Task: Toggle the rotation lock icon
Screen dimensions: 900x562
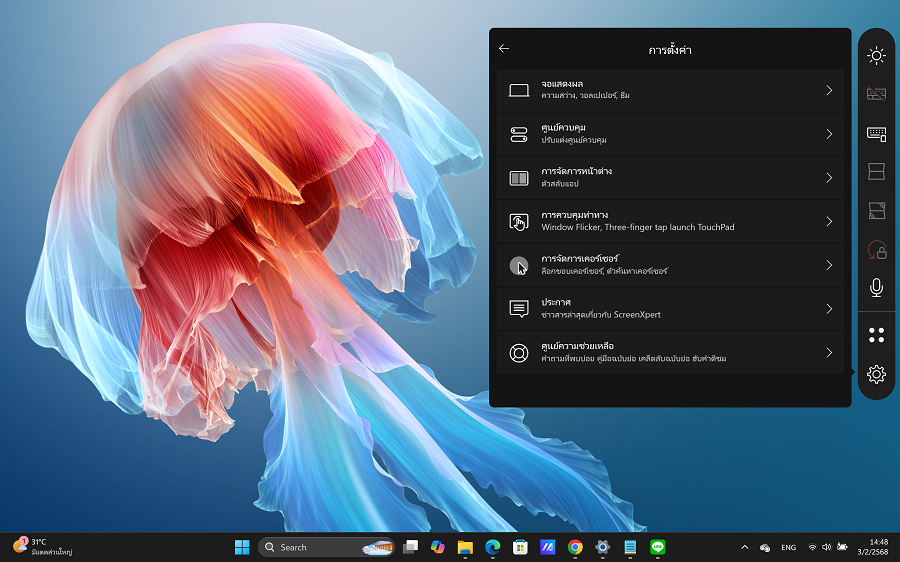Action: [x=876, y=249]
